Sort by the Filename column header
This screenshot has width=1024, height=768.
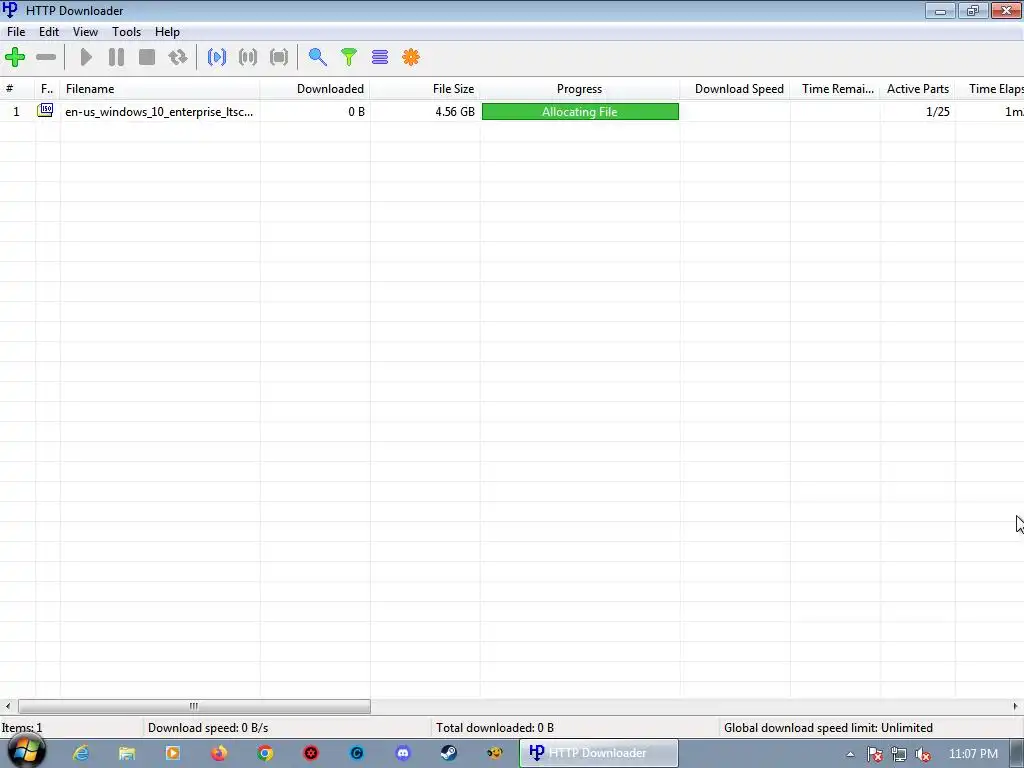coord(160,89)
